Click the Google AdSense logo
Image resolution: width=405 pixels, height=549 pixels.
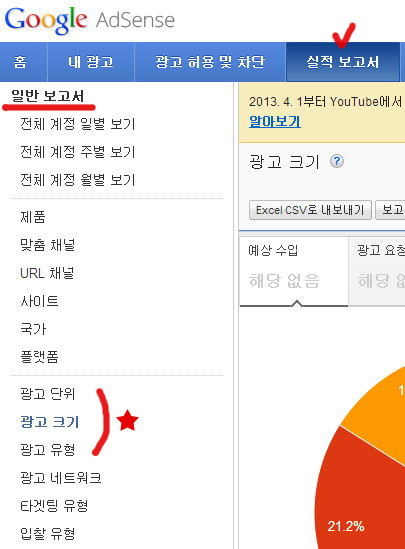point(90,20)
